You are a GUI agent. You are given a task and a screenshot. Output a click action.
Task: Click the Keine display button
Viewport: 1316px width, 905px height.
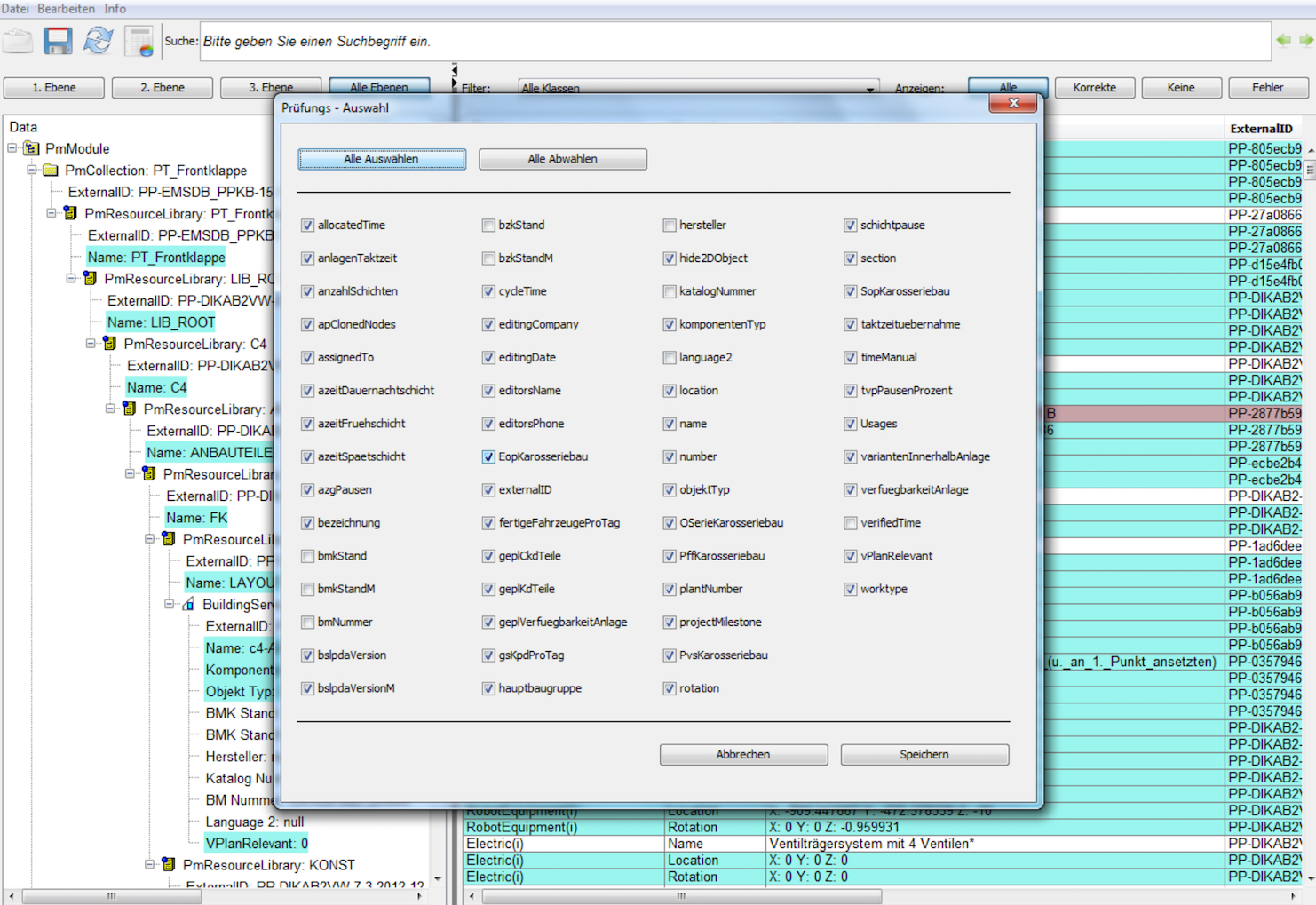(1181, 88)
